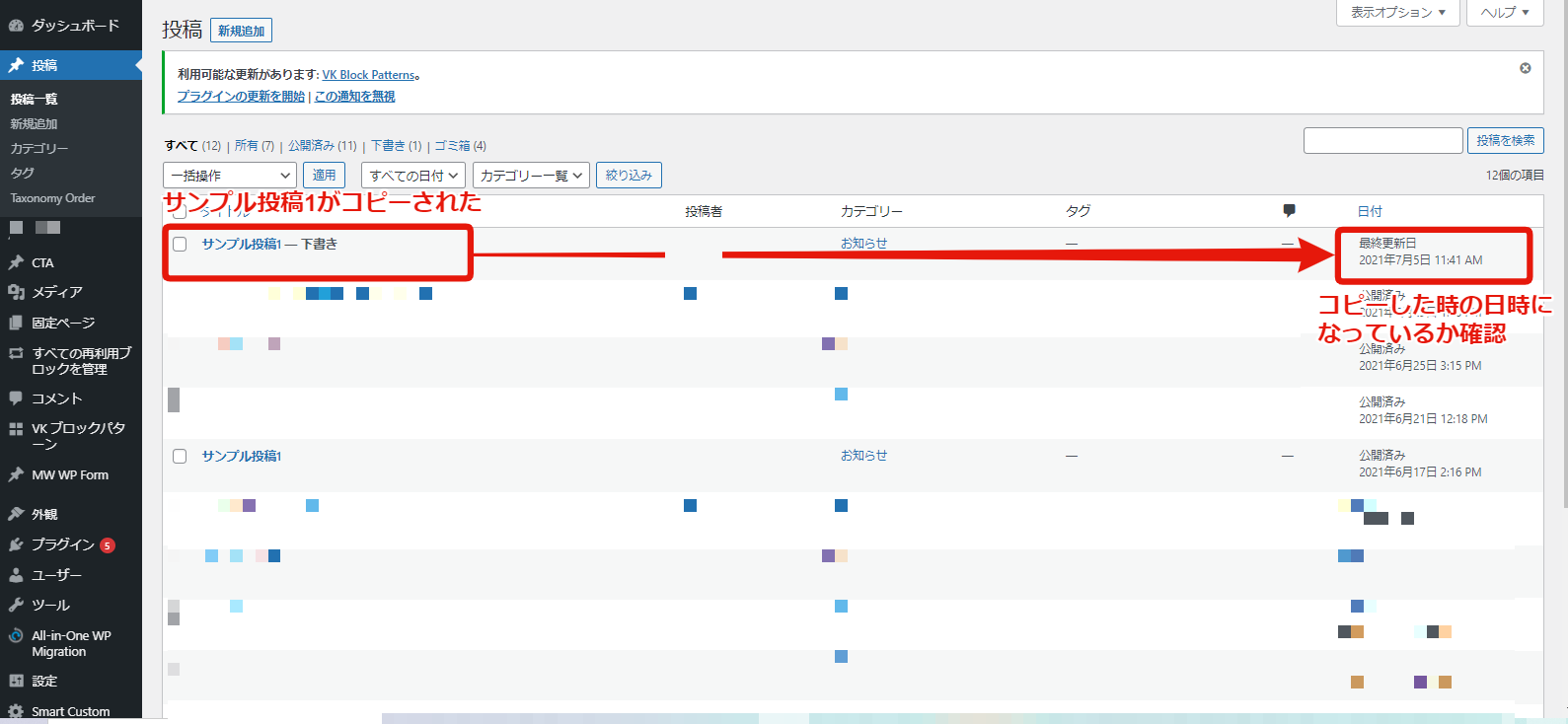This screenshot has width=1568, height=724.
Task: Open the すべての日付 date filter dropdown
Action: pyautogui.click(x=413, y=176)
